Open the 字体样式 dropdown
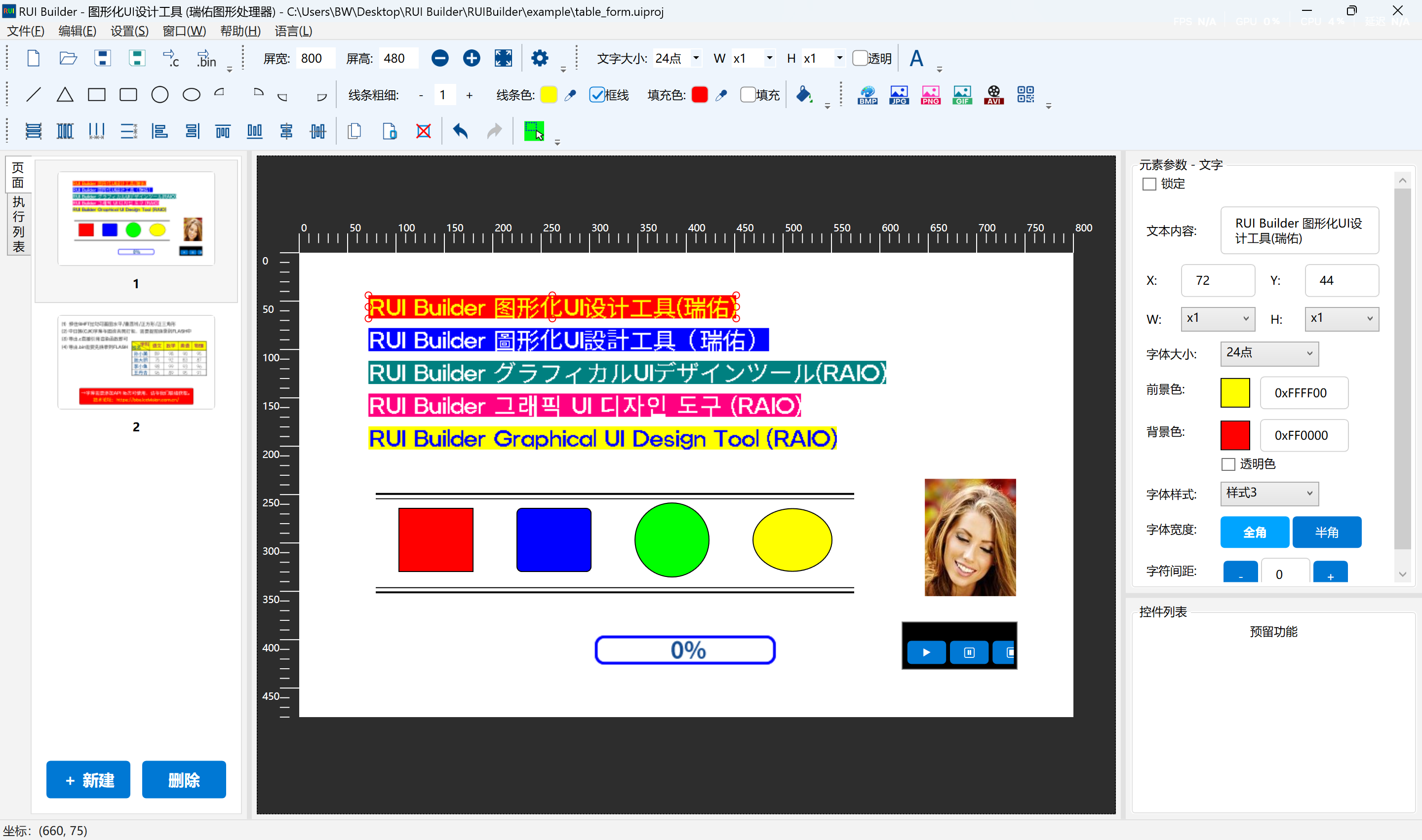Viewport: 1422px width, 840px height. [x=1269, y=493]
